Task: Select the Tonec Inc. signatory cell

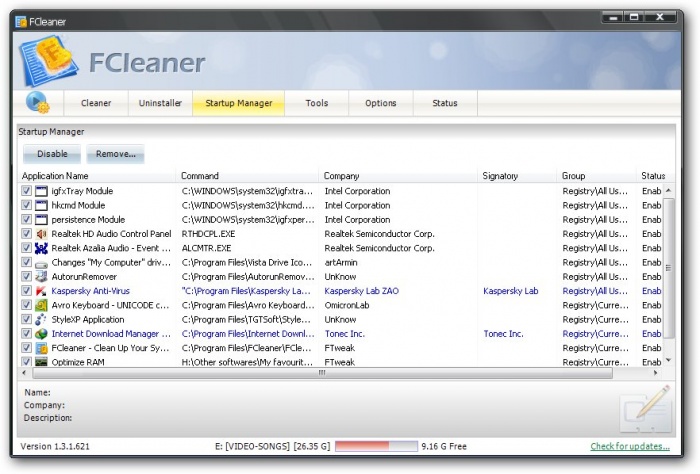Action: [x=503, y=334]
